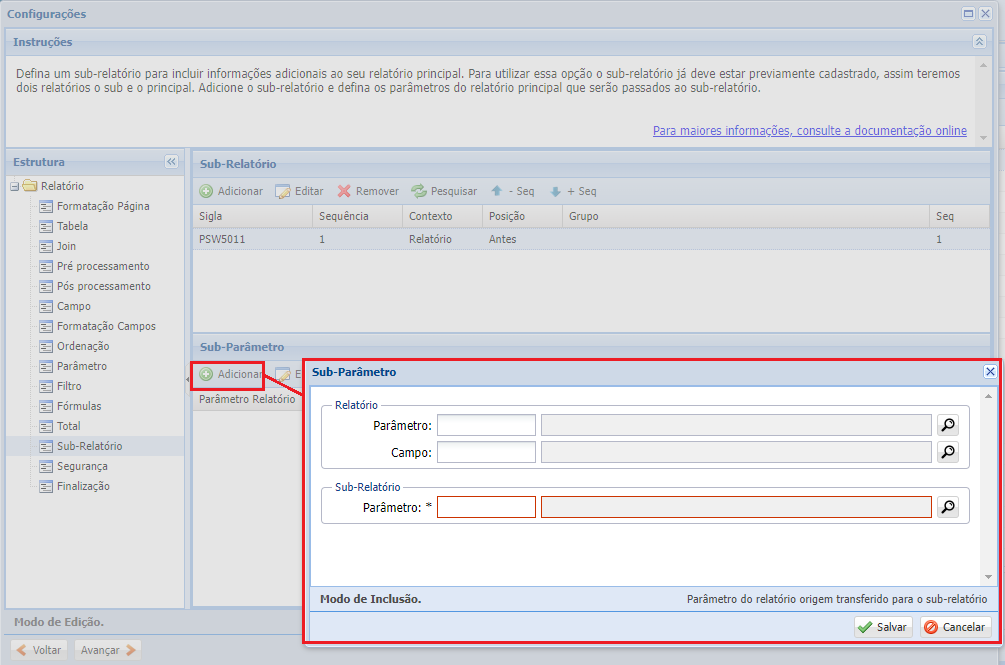Open Sub-Relatório Parâmetro search magnifier
Image resolution: width=1005 pixels, height=665 pixels.
pos(947,507)
